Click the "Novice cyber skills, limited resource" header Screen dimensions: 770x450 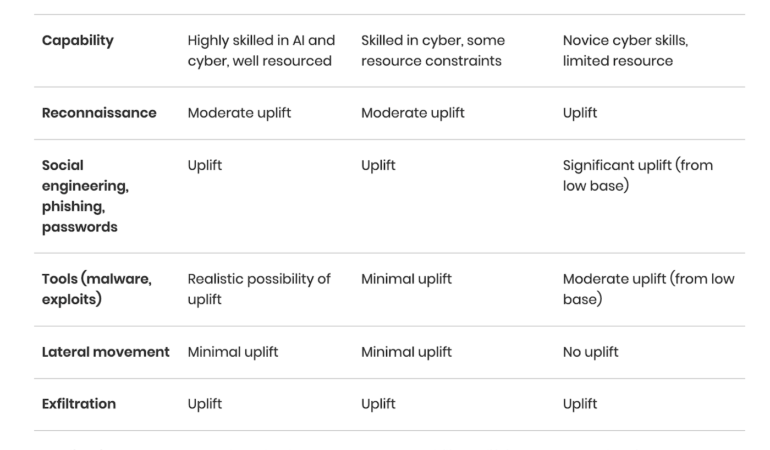click(625, 50)
